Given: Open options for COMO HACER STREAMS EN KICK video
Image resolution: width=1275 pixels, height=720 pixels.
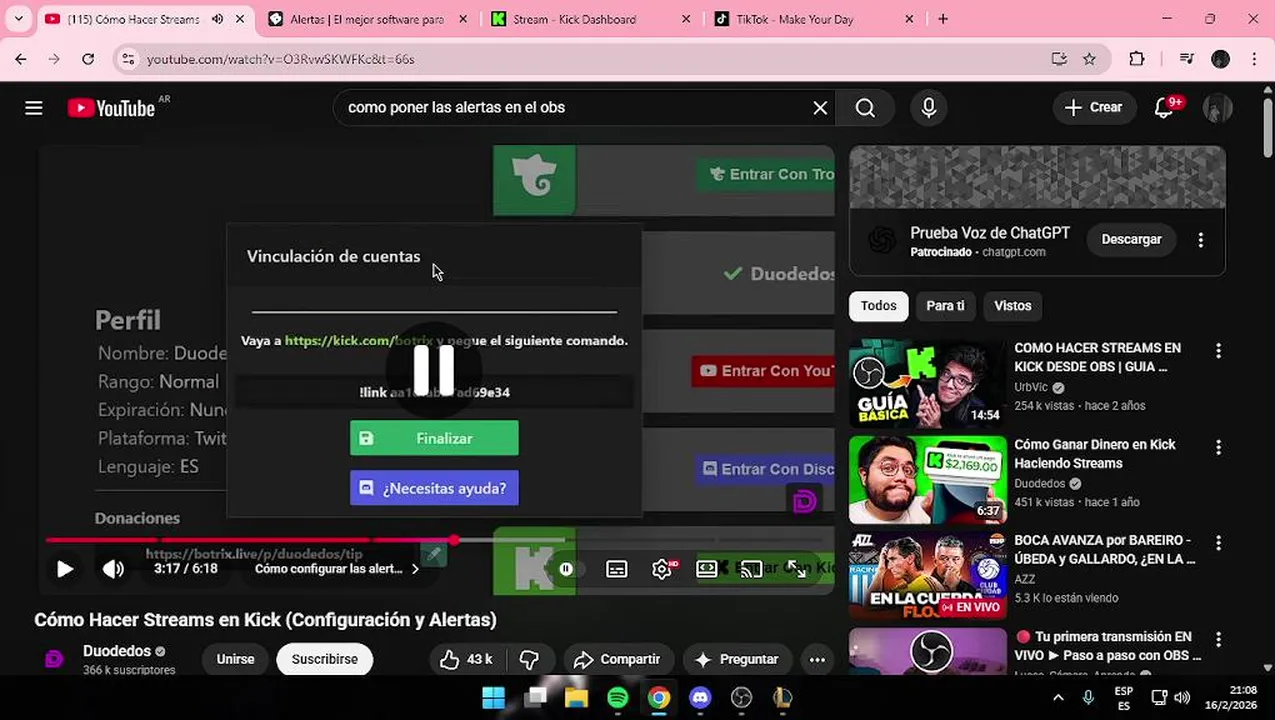Looking at the screenshot, I should point(1218,351).
